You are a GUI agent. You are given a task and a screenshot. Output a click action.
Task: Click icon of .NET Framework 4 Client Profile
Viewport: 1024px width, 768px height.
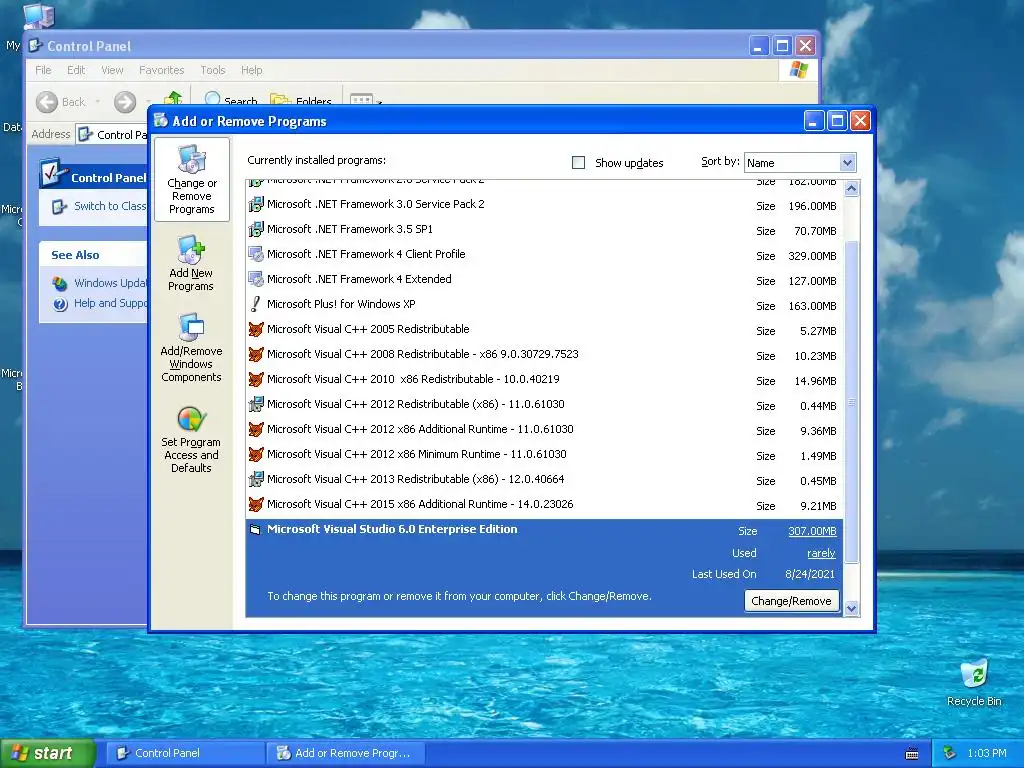coord(256,254)
